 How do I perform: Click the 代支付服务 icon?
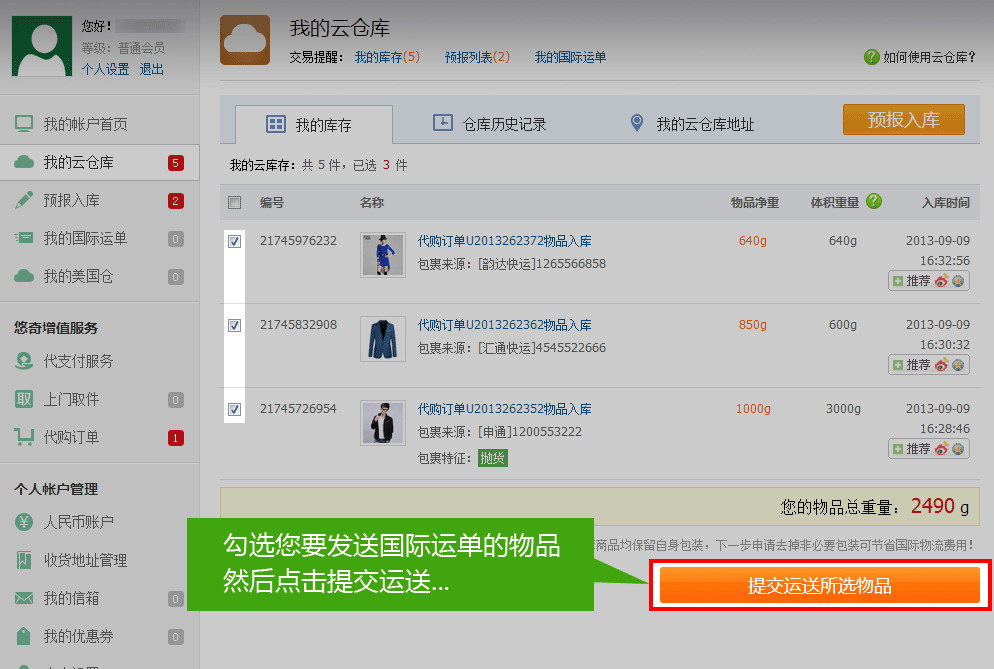(24, 361)
